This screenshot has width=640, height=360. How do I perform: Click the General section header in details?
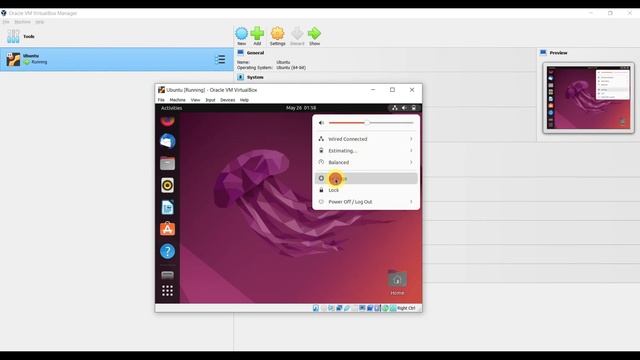coord(255,53)
